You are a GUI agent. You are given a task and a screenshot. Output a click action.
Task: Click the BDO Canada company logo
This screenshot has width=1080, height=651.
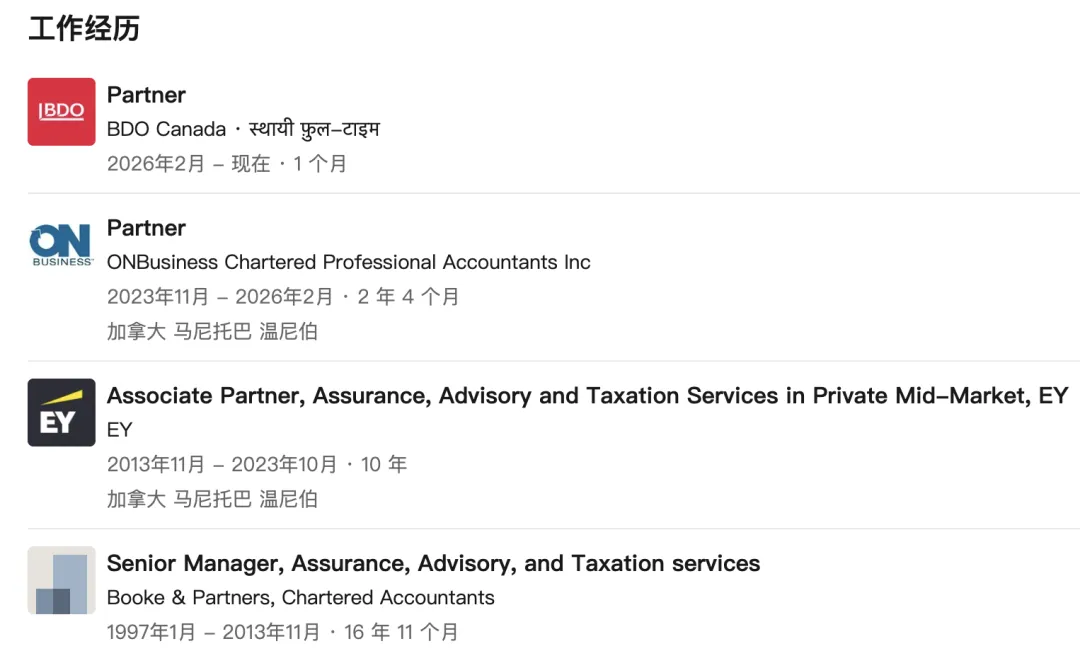click(x=61, y=112)
